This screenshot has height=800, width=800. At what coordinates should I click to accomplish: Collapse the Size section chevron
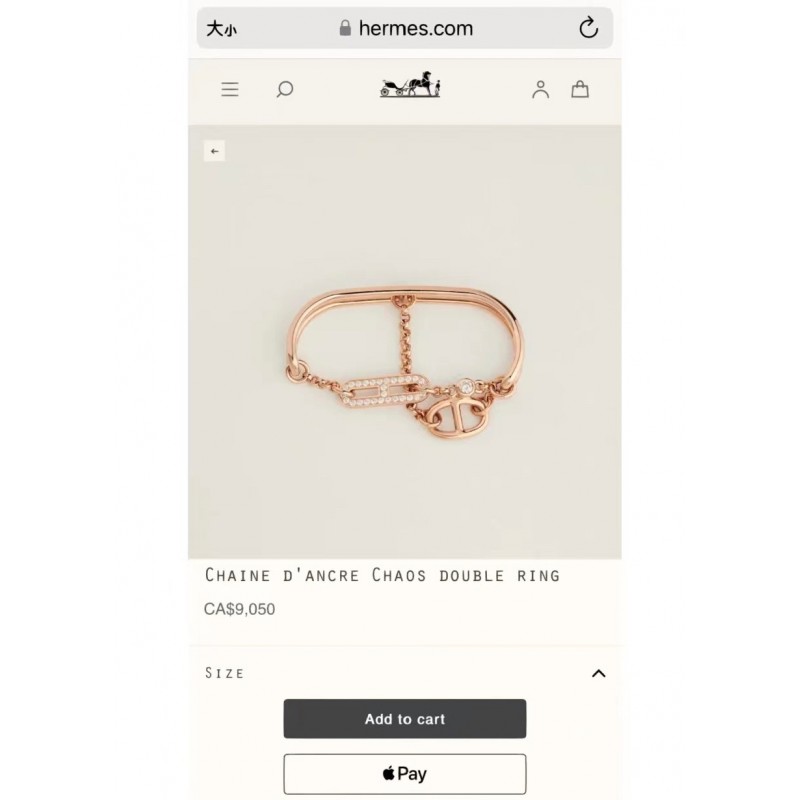(598, 673)
